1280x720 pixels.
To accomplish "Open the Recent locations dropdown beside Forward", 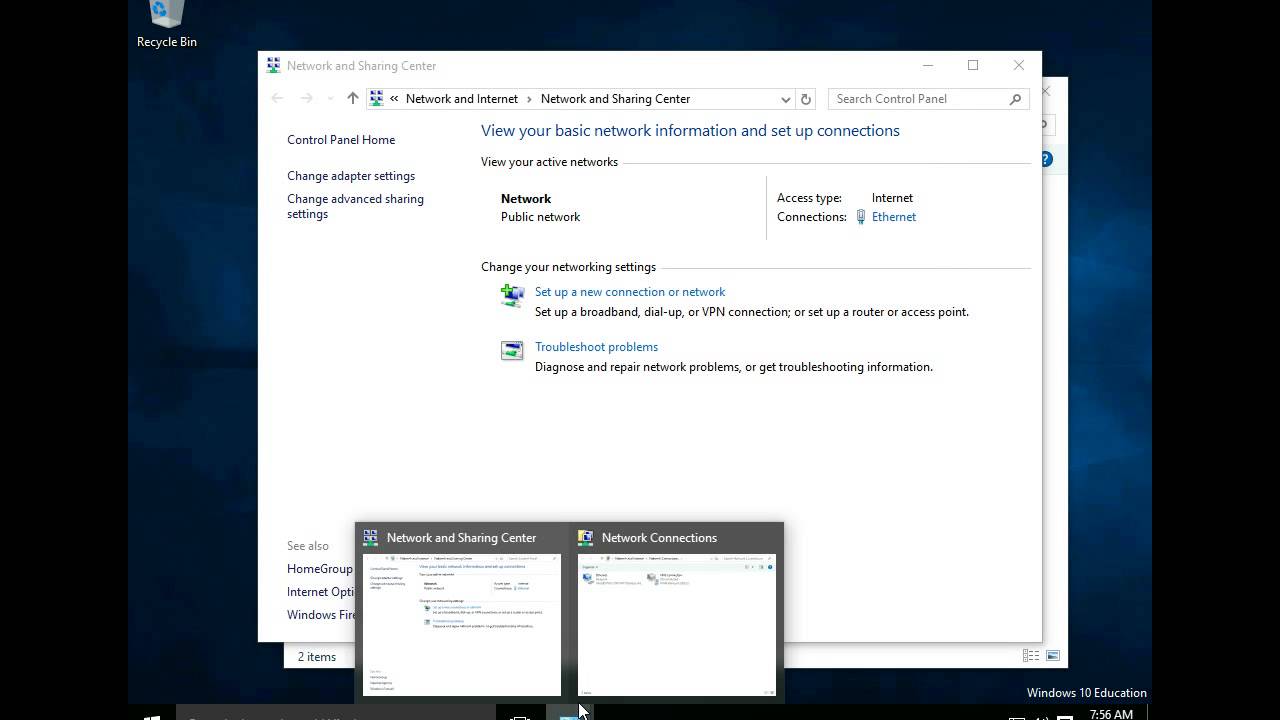I will click(330, 98).
